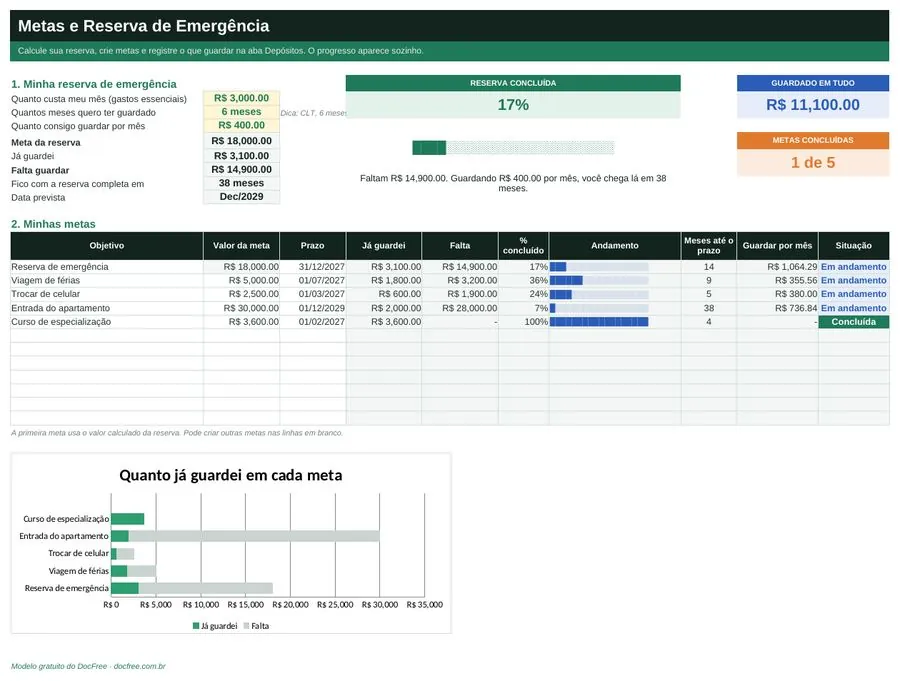The height and width of the screenshot is (681, 900).
Task: Click the Dec/2029 forecast date cell
Action: (241, 196)
